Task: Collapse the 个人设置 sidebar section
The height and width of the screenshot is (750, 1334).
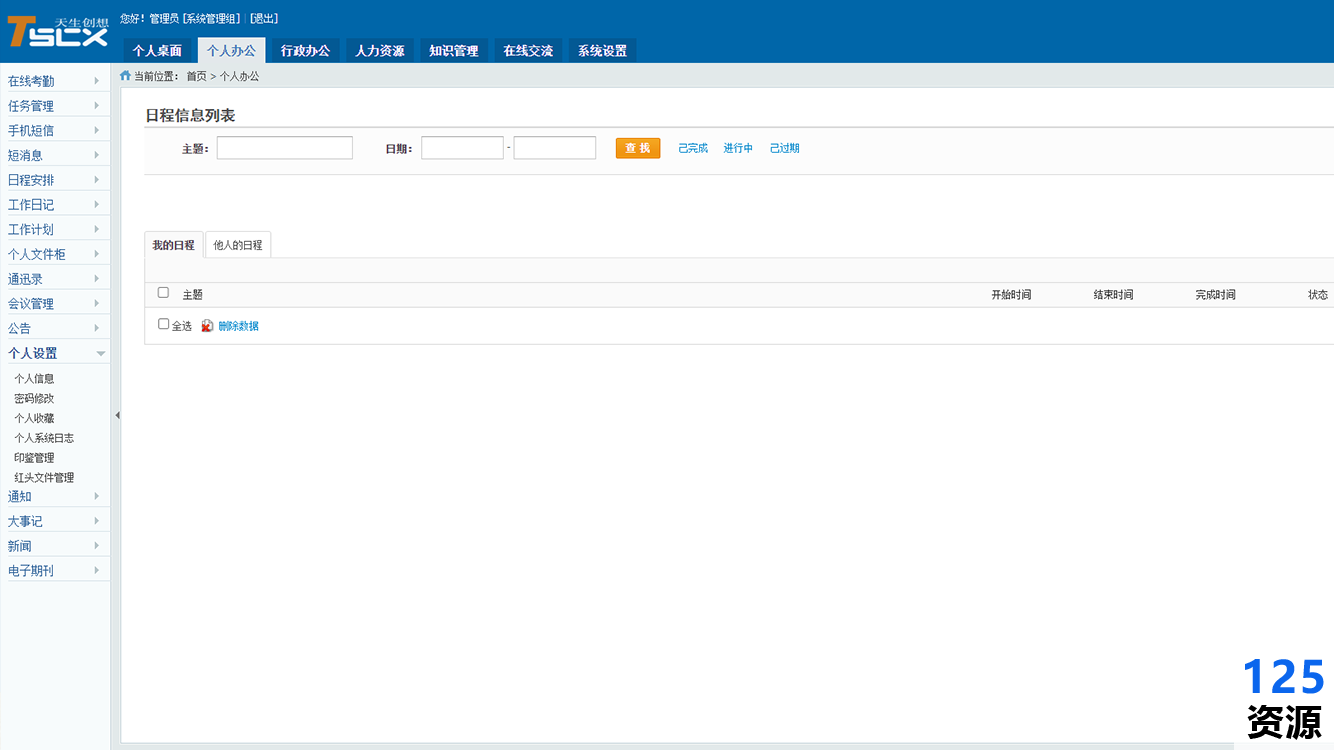Action: click(55, 353)
